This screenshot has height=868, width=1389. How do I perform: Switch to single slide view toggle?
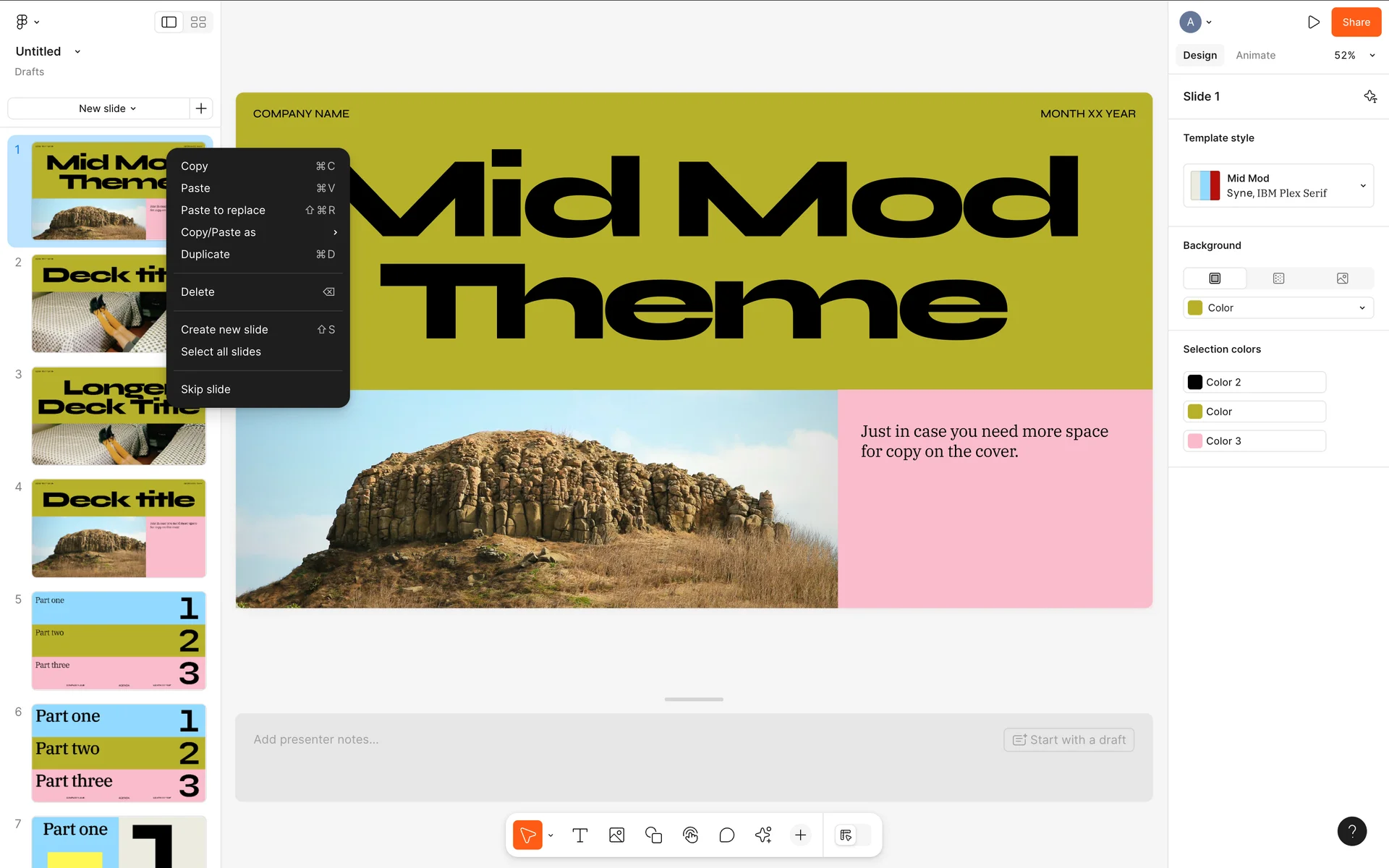pyautogui.click(x=169, y=22)
